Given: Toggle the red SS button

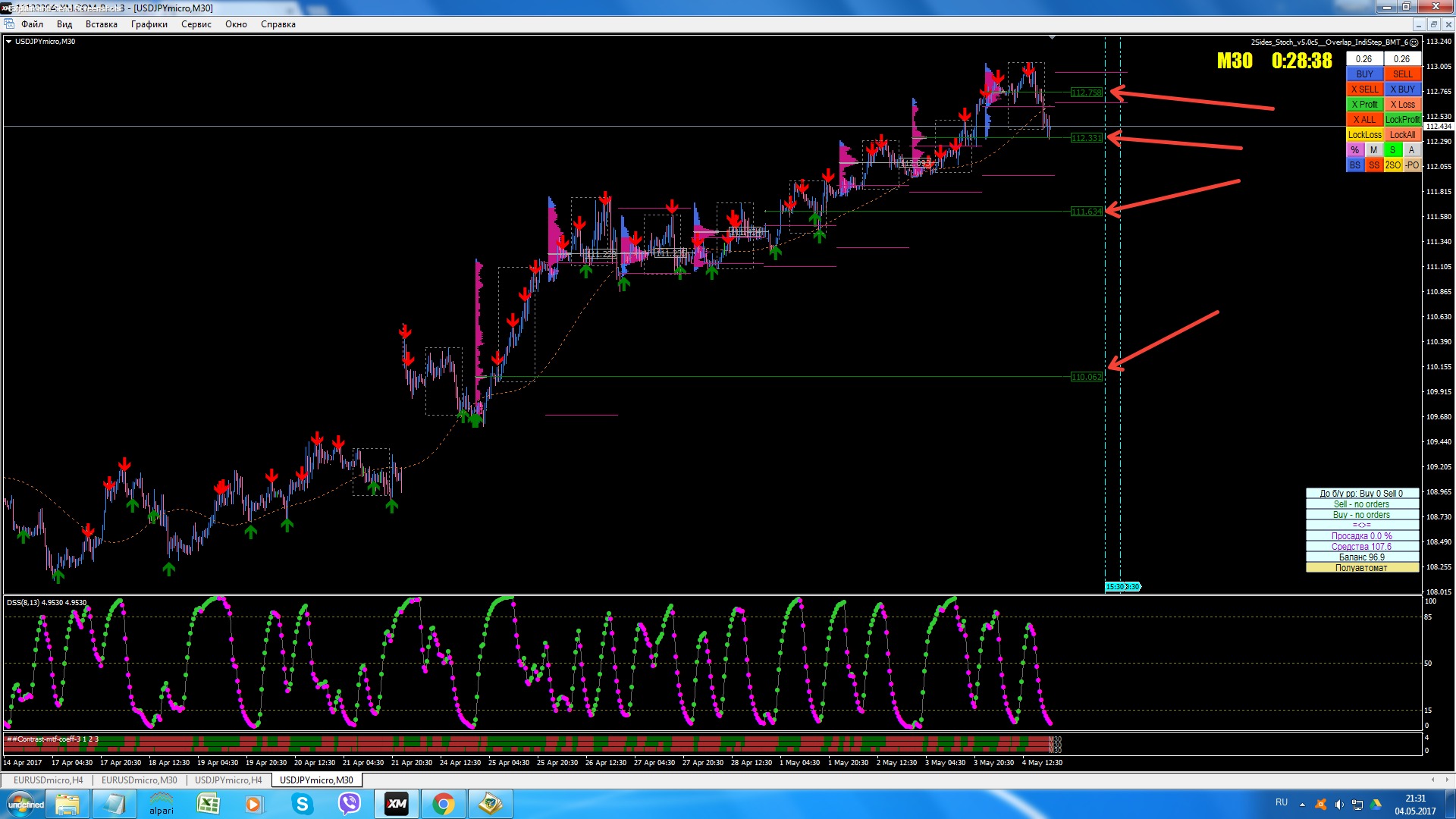Looking at the screenshot, I should 1373,165.
